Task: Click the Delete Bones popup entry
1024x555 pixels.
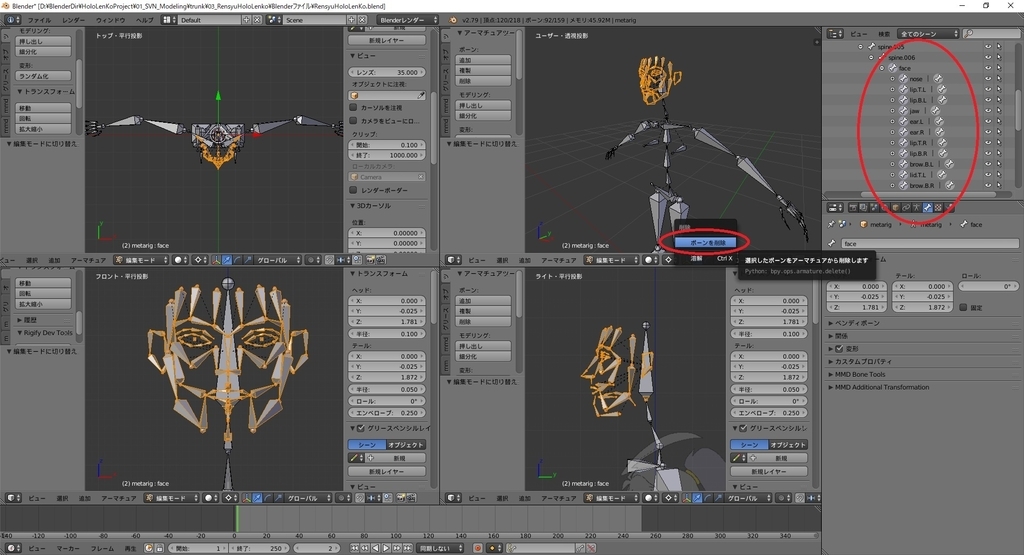Action: 705,242
